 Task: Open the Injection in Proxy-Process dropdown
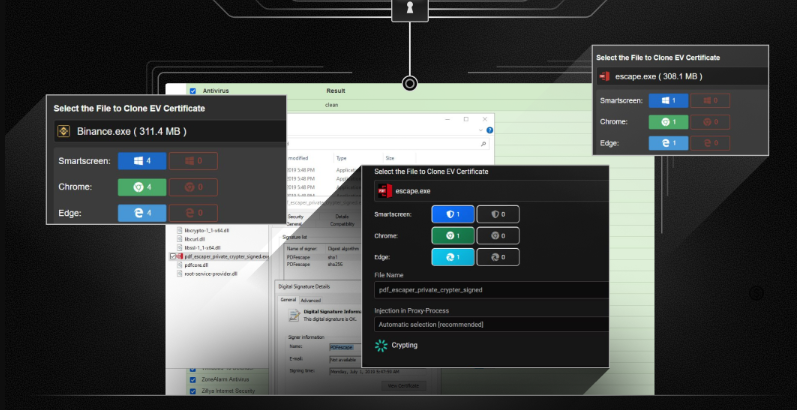click(492, 324)
